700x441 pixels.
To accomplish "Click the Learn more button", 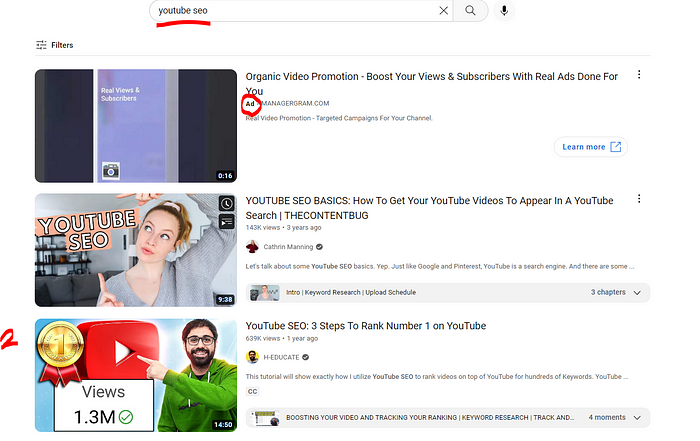I will point(591,147).
